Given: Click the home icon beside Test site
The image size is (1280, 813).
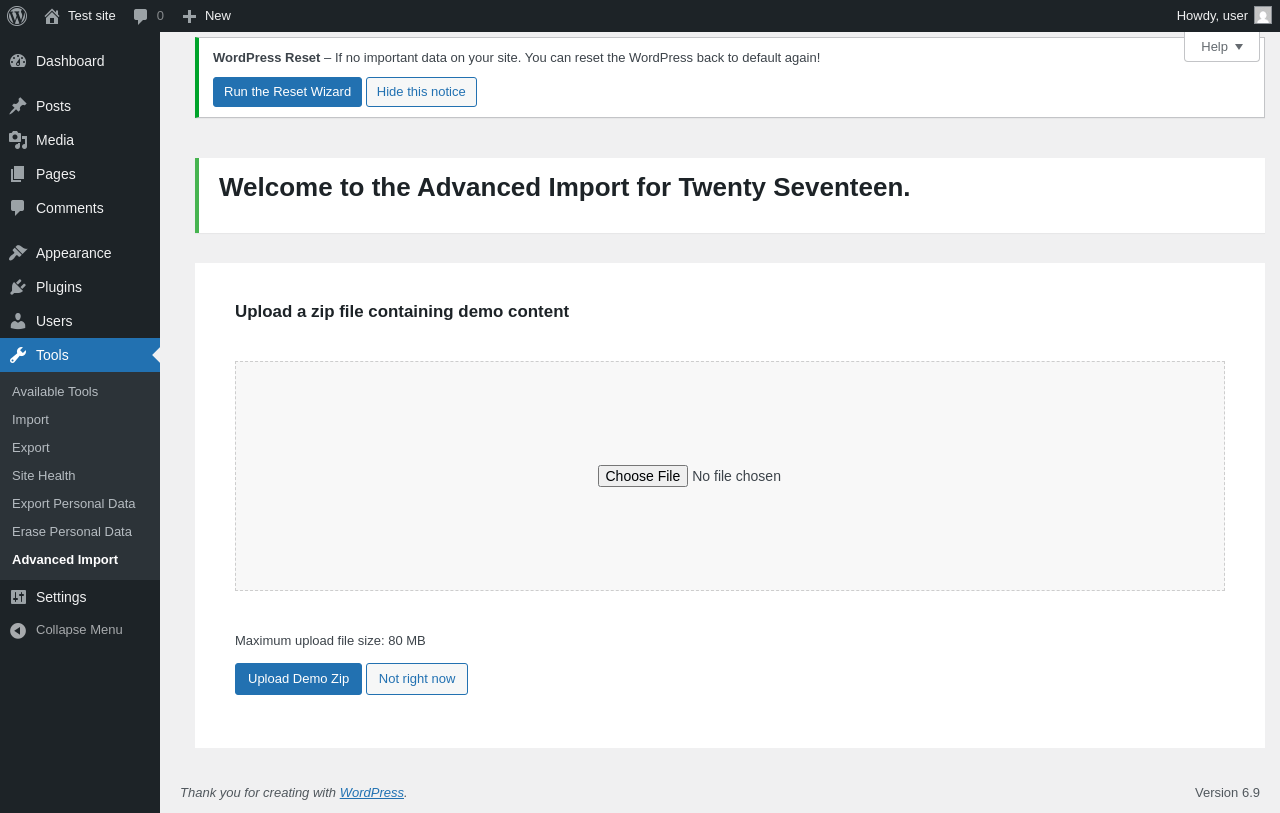Looking at the screenshot, I should pyautogui.click(x=52, y=16).
